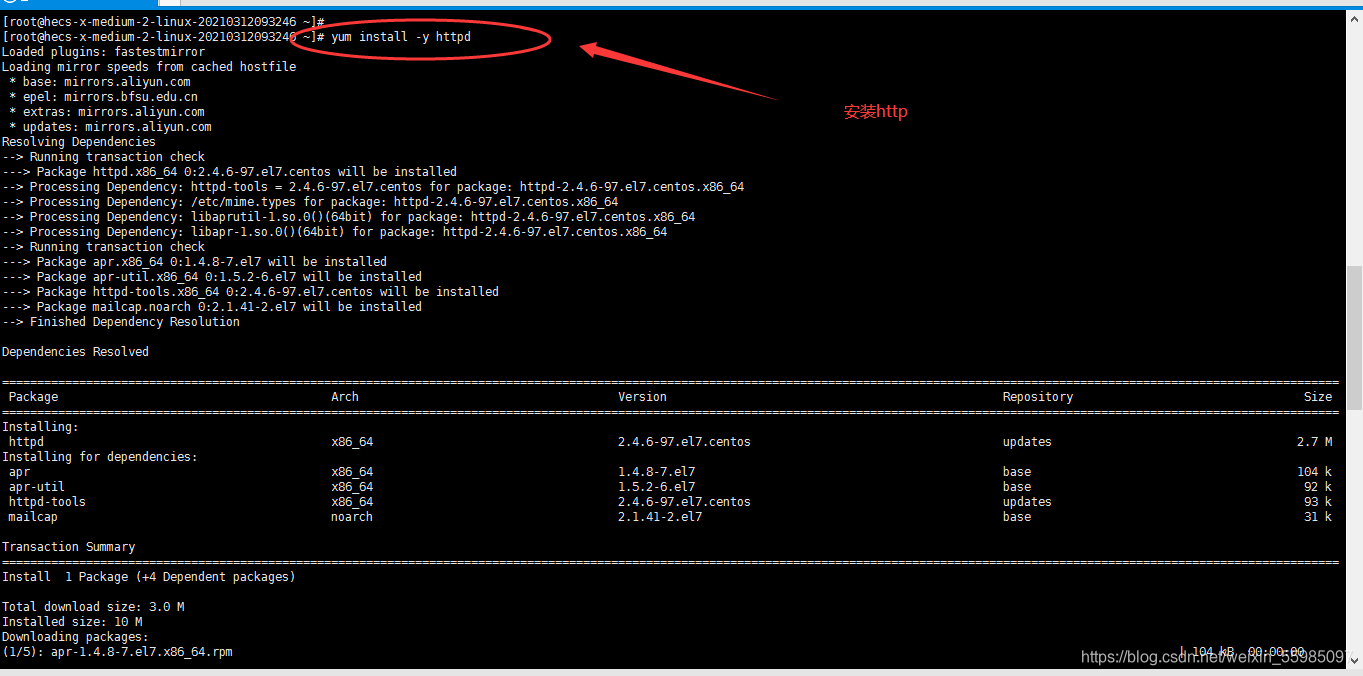This screenshot has height=676, width=1363.
Task: Click the scrollbar up arrow
Action: 1355,19
